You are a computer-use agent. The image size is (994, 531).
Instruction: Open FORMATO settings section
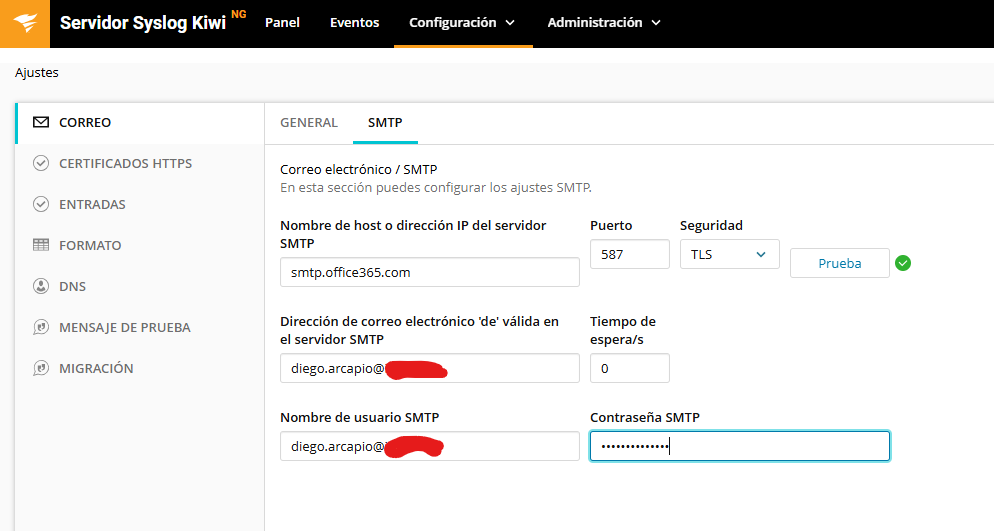coord(140,245)
